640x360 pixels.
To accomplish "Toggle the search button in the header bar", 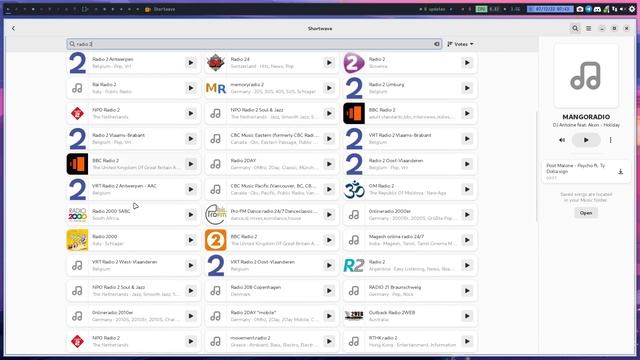I will point(575,29).
